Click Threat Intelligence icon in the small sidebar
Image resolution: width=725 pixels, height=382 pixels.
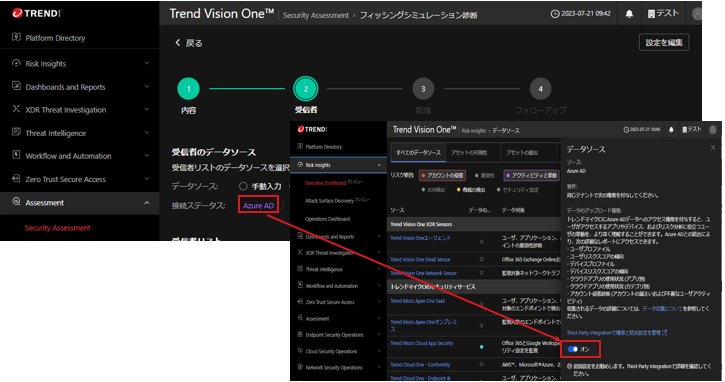point(300,269)
